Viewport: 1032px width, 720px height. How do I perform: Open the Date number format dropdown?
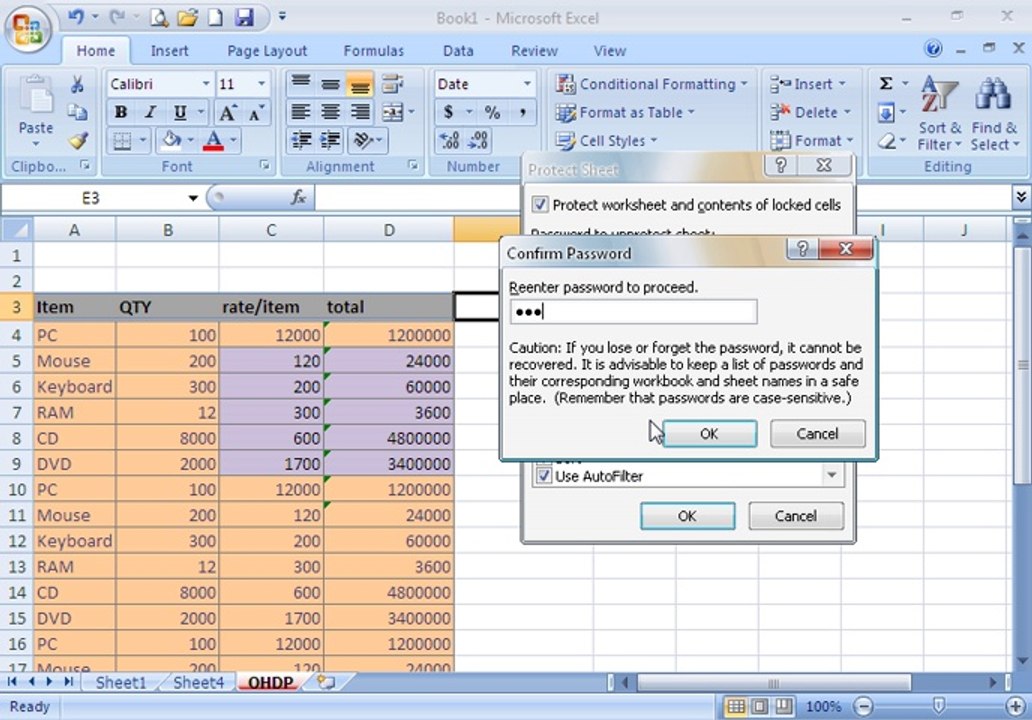click(x=527, y=84)
